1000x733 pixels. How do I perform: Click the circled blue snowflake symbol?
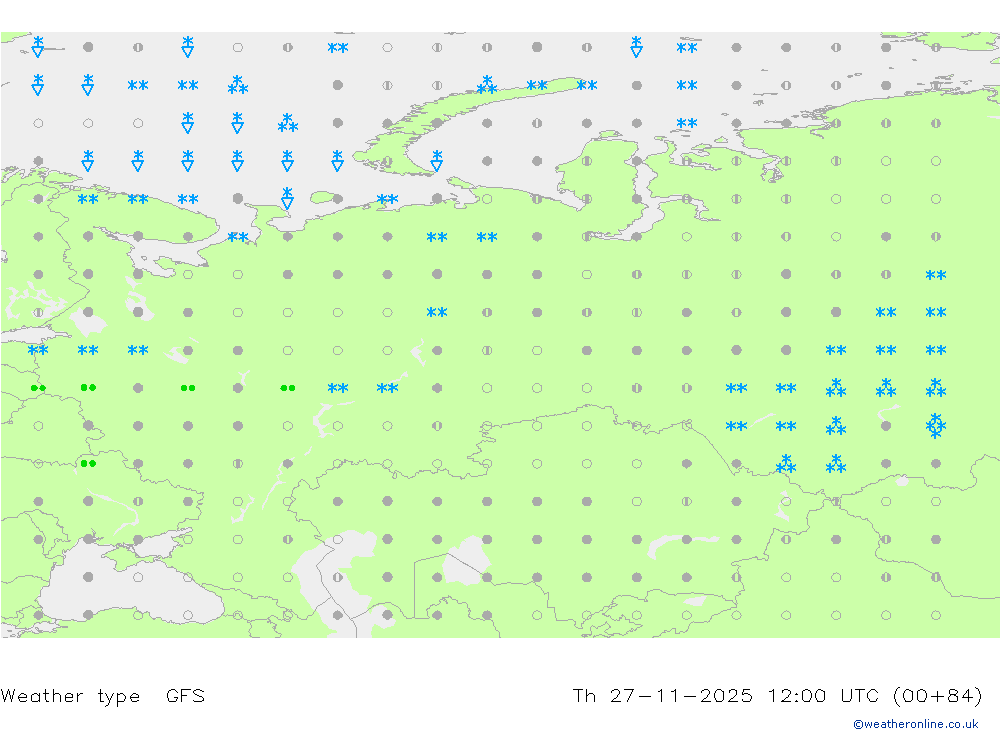click(x=936, y=426)
